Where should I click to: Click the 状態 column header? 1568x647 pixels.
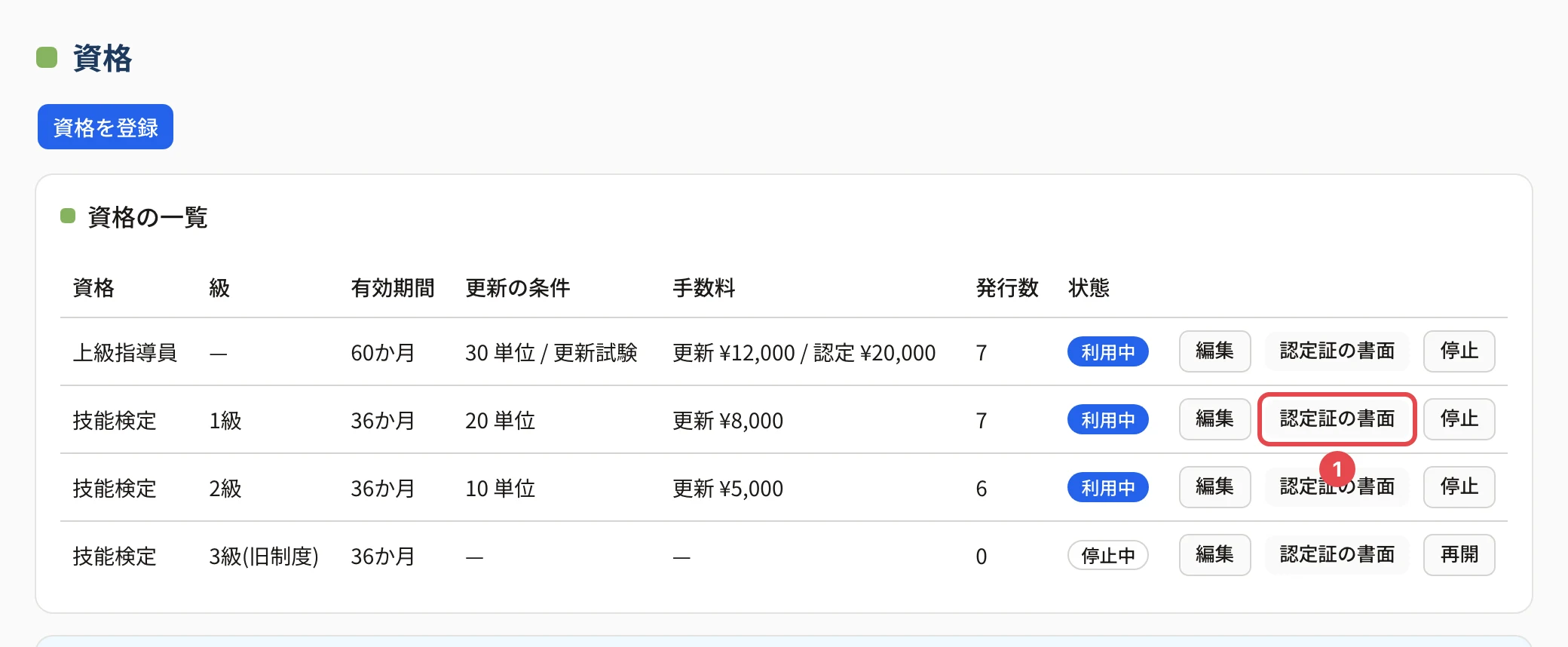click(1089, 288)
